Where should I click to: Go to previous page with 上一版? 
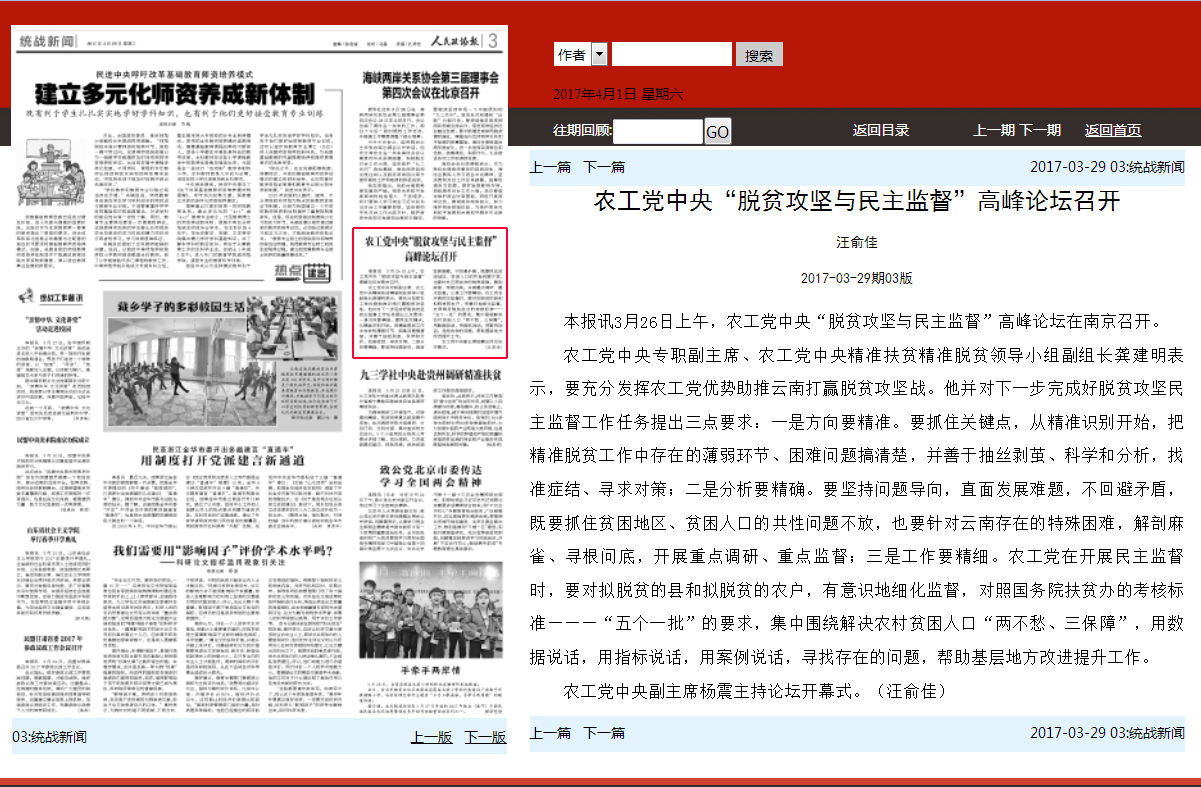click(431, 737)
